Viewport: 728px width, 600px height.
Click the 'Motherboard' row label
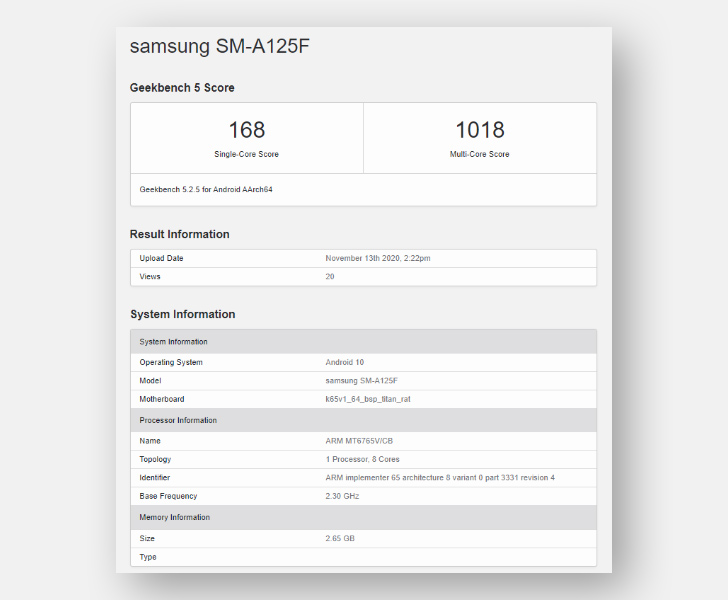click(x=162, y=399)
